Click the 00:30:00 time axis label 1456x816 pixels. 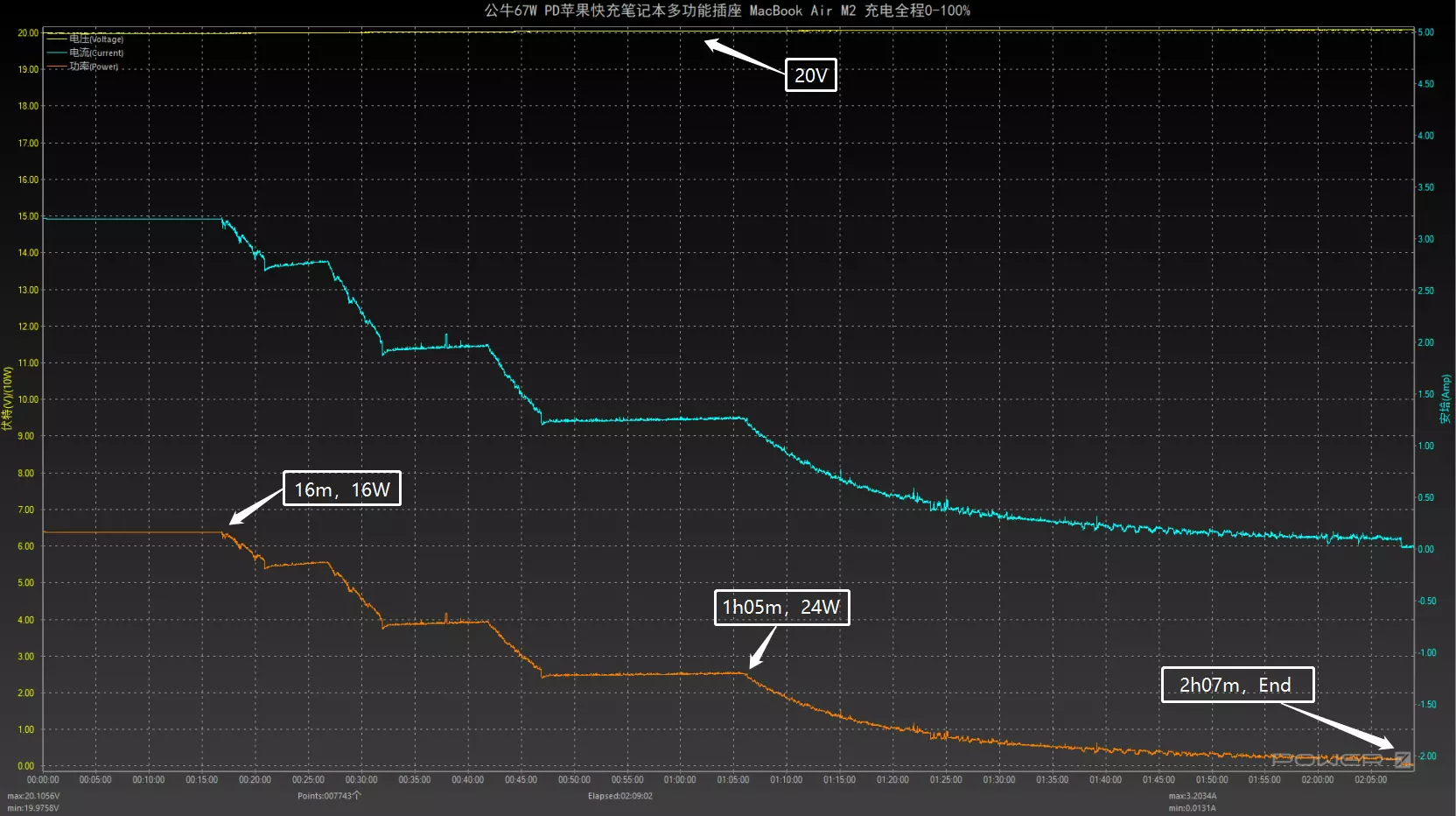(x=361, y=780)
